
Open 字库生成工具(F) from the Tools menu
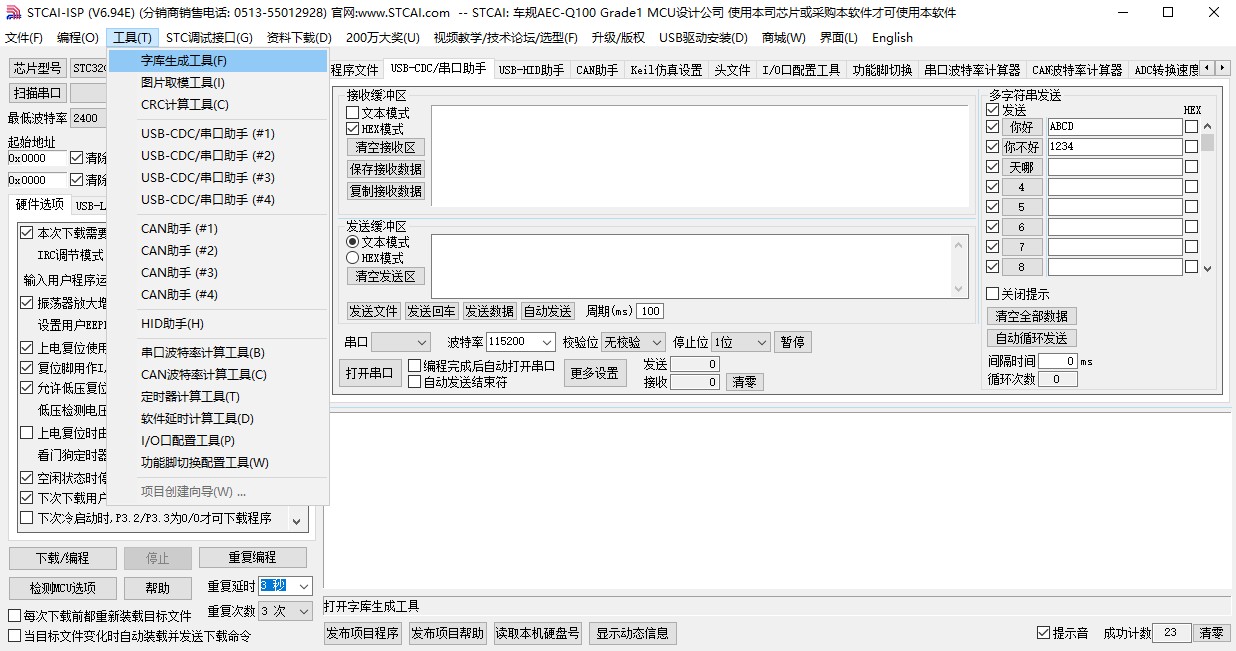point(219,61)
